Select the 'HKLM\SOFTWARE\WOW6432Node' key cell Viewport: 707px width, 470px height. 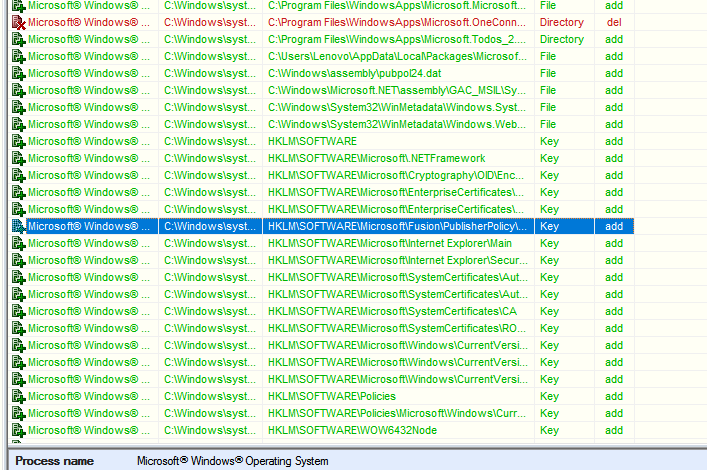(x=352, y=430)
